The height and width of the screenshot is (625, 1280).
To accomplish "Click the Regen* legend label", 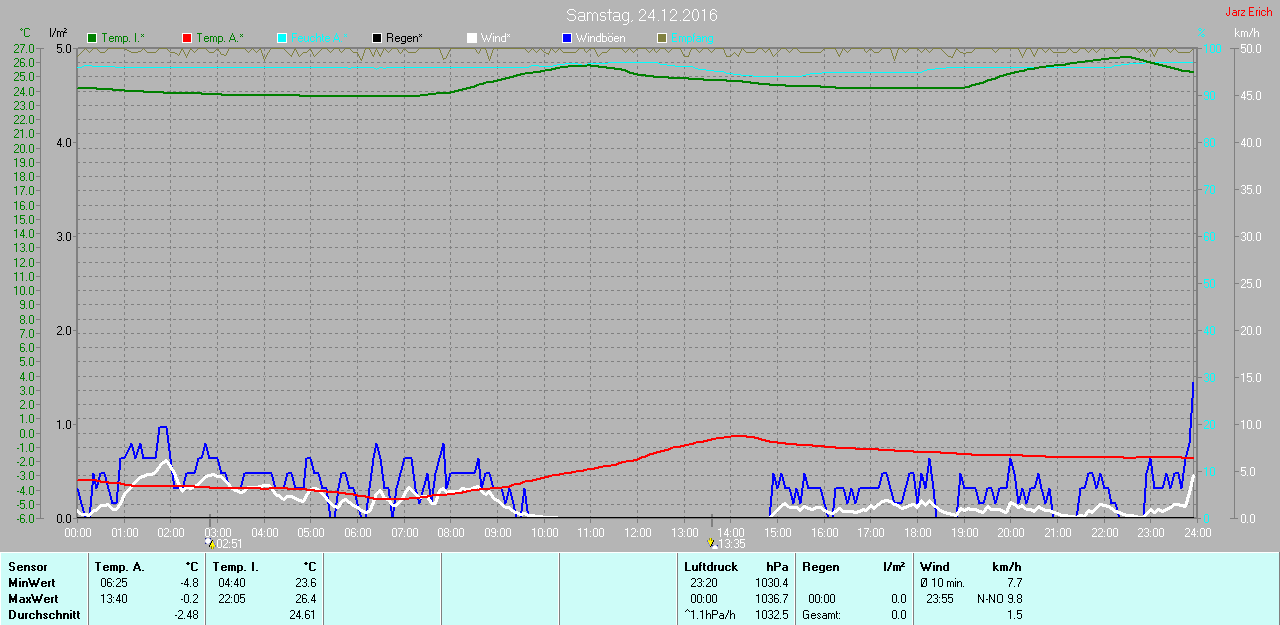I will coord(404,38).
